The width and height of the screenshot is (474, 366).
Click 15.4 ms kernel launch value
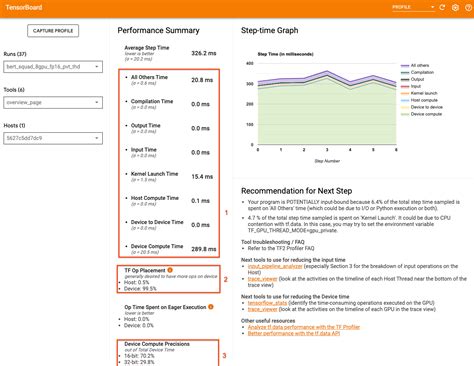(202, 177)
